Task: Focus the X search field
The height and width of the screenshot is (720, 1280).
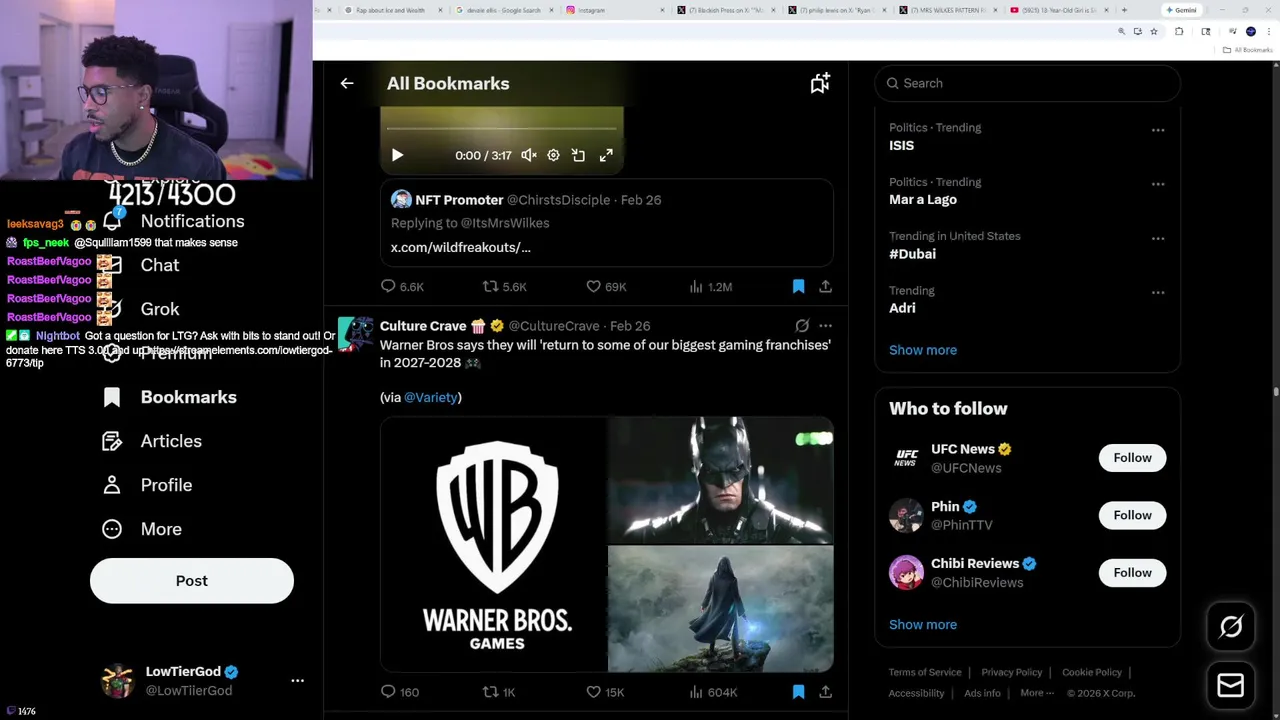Action: pos(1027,83)
